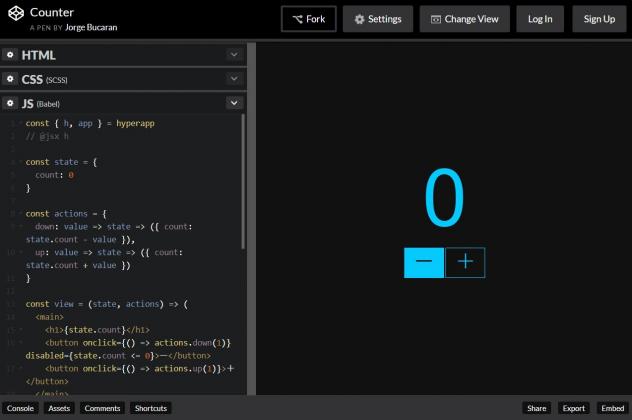Open the JS panel dropdown arrow

tap(234, 103)
